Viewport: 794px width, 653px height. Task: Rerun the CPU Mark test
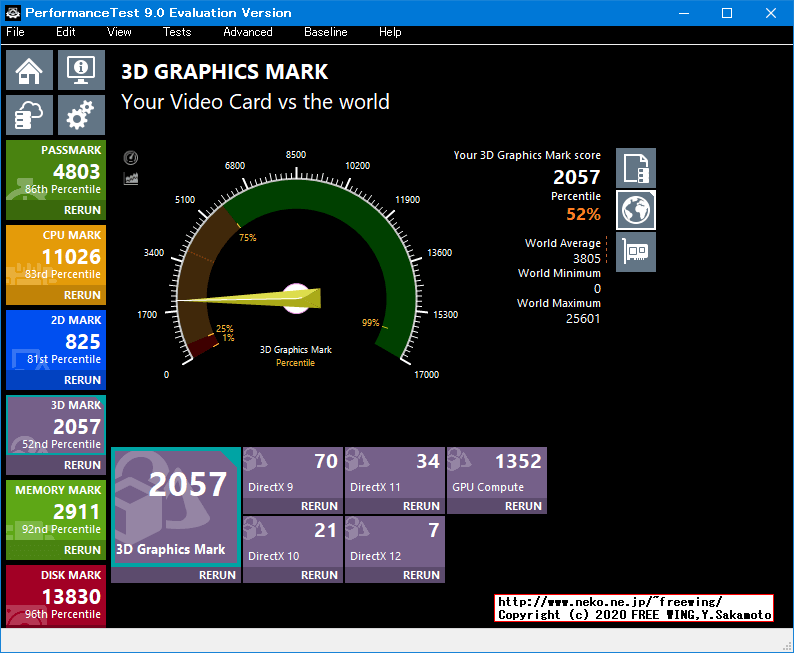82,295
